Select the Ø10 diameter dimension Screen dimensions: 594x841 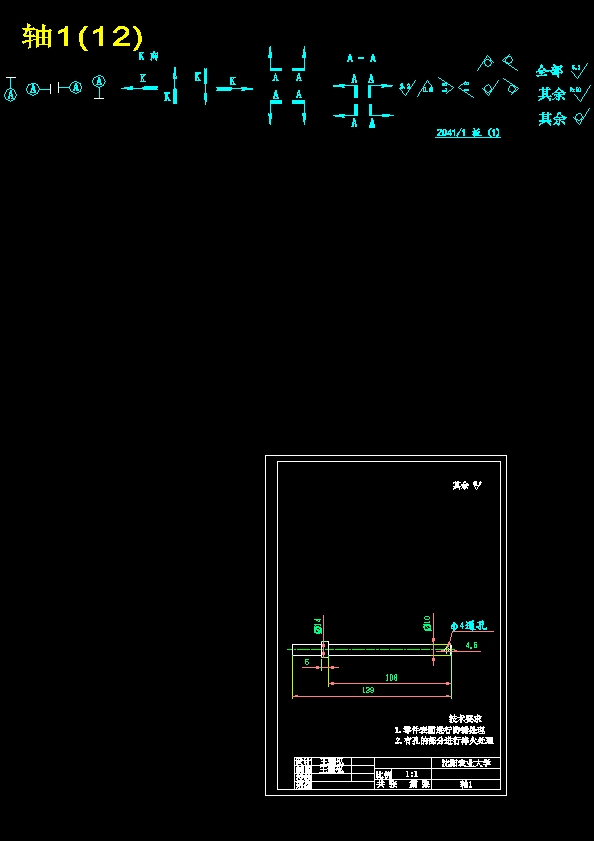click(x=427, y=623)
